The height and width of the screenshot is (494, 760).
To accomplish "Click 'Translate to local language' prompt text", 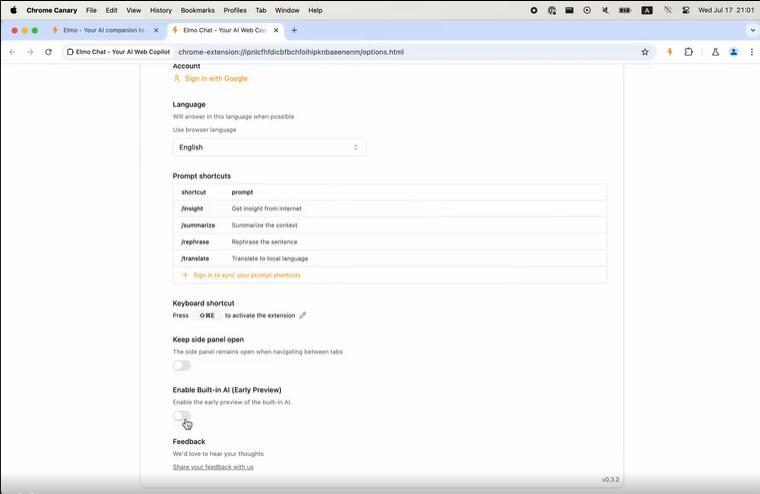I will pyautogui.click(x=270, y=258).
